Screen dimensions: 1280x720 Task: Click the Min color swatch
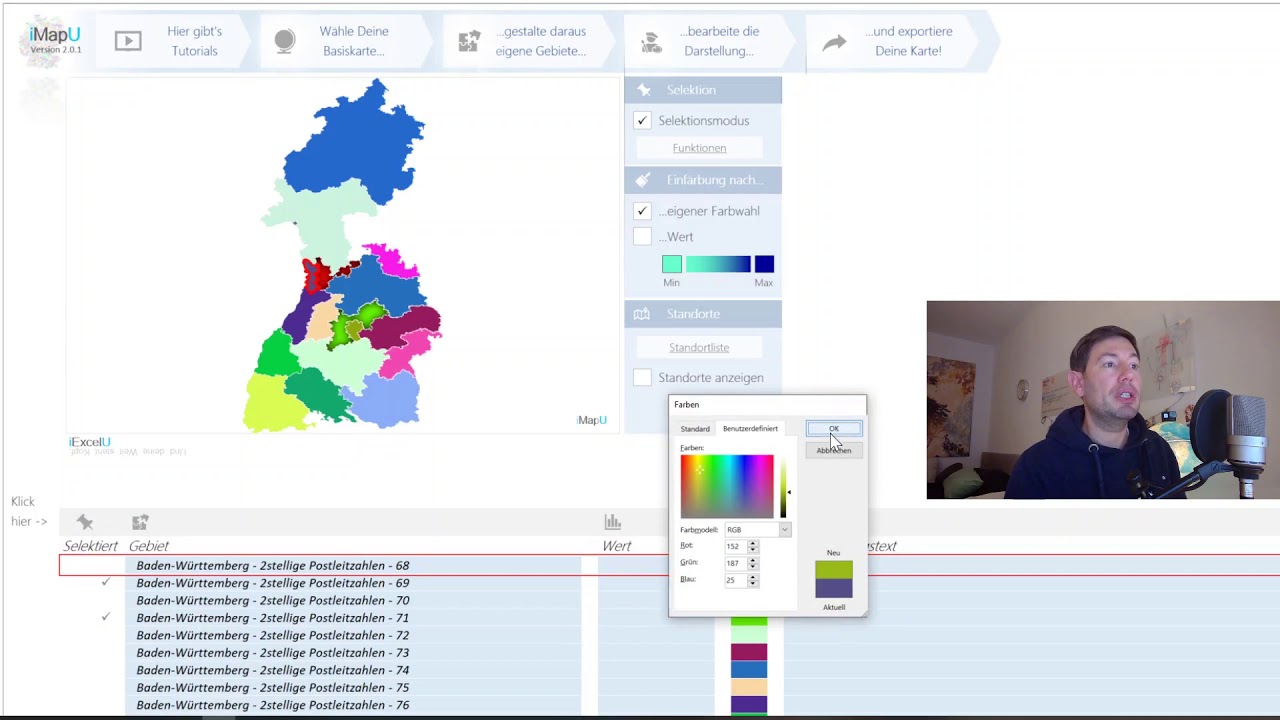[x=672, y=264]
